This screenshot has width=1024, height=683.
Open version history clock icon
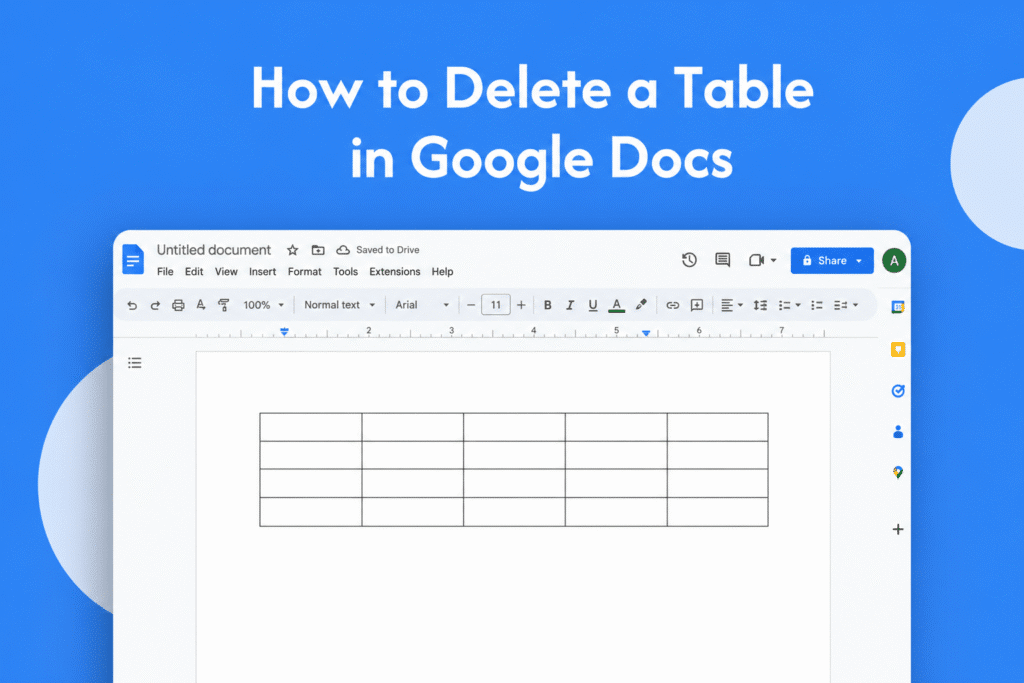(689, 260)
